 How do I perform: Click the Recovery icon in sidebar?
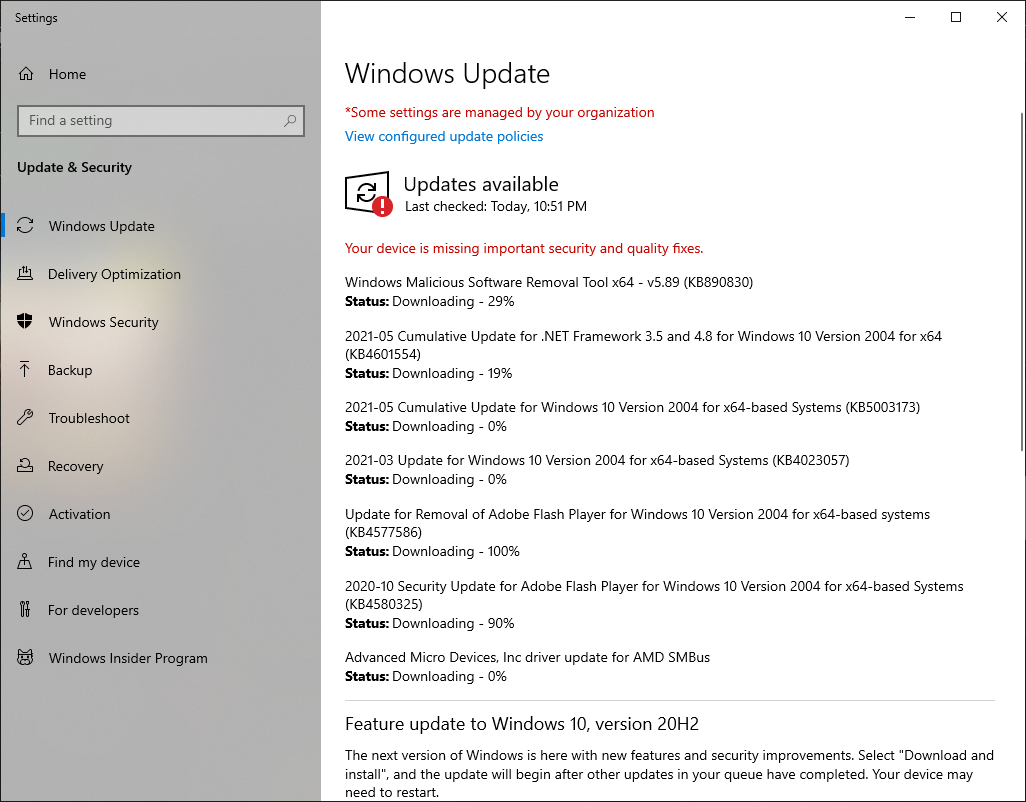coord(26,466)
